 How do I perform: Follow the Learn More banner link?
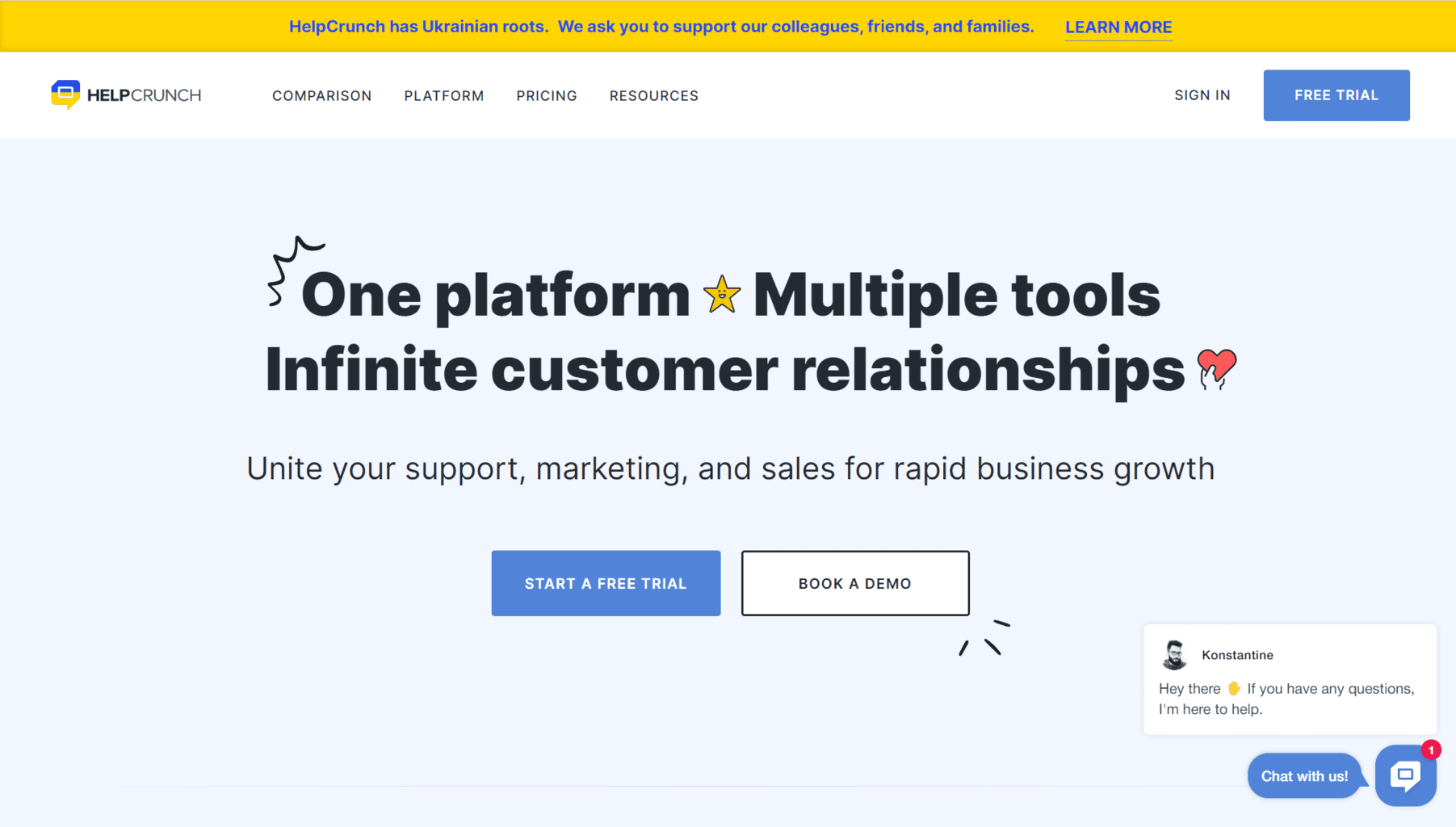pyautogui.click(x=1118, y=27)
